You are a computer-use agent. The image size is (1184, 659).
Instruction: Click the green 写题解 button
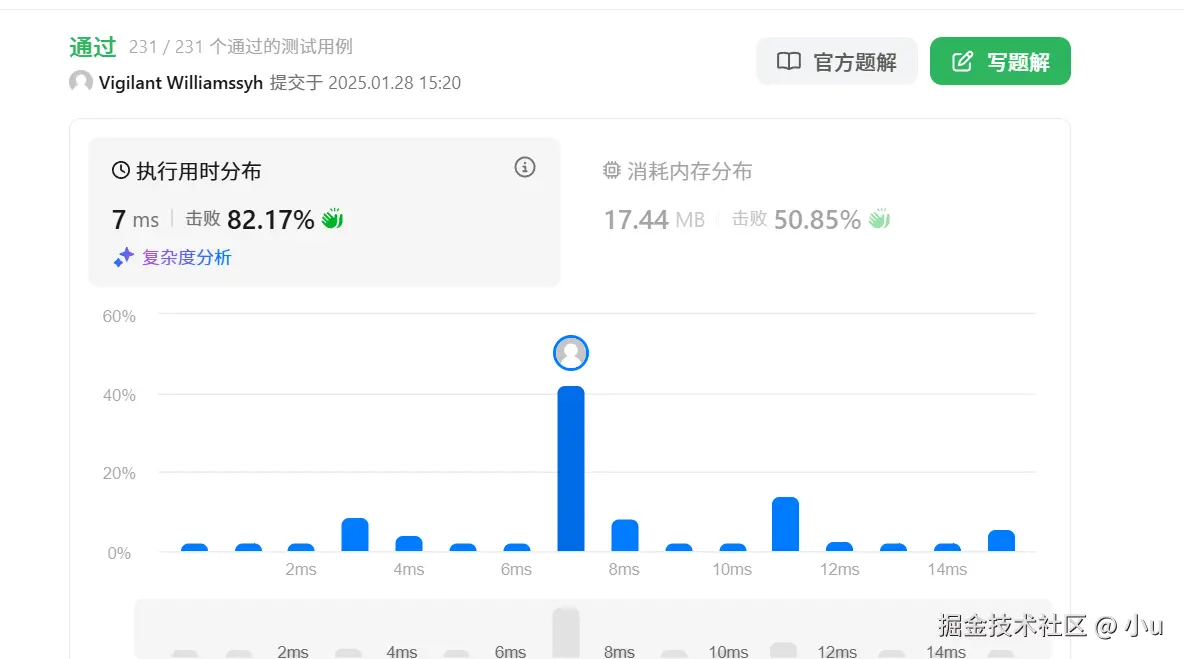(x=1000, y=61)
